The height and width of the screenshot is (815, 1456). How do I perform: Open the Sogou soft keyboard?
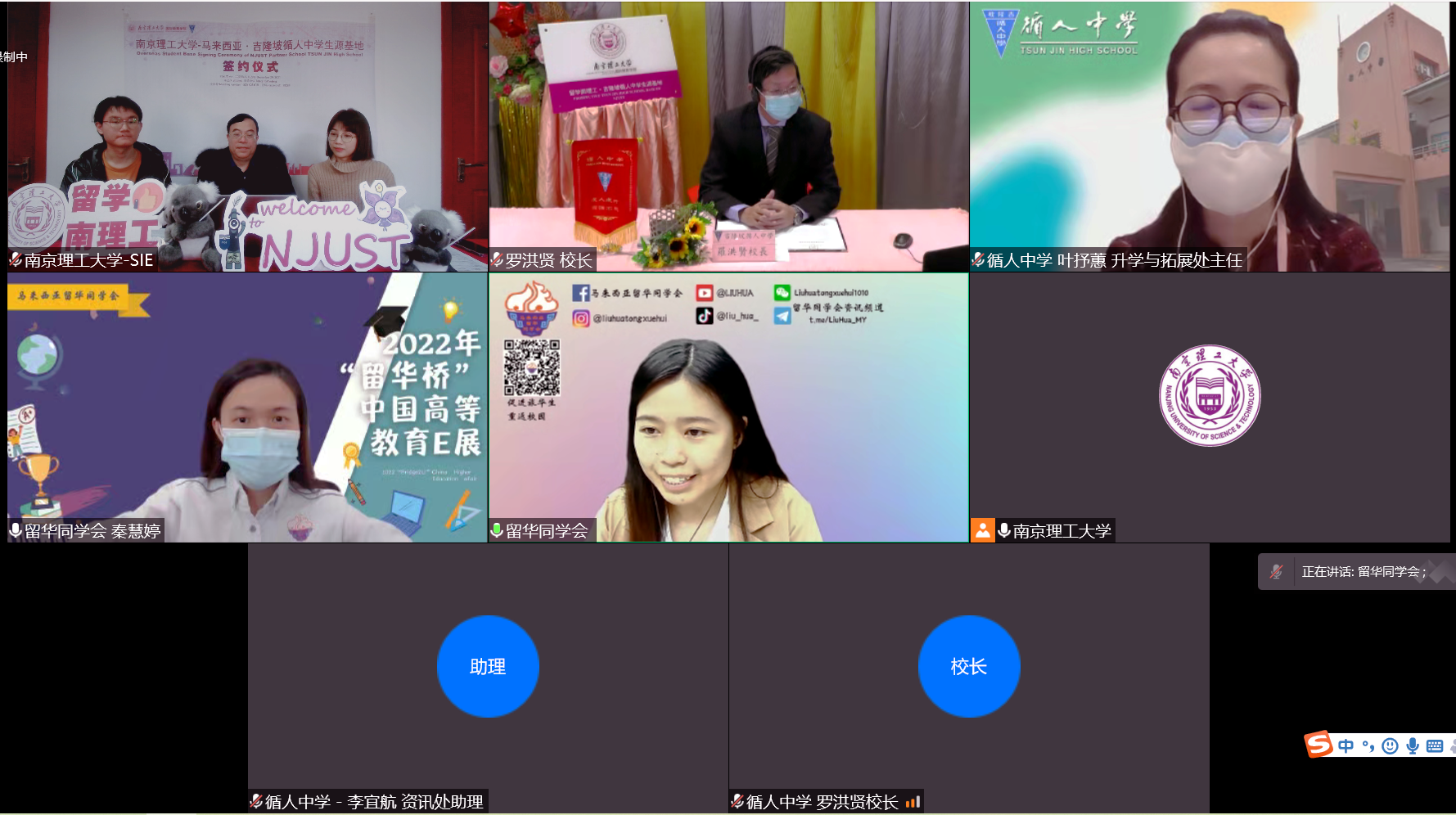[x=1434, y=745]
